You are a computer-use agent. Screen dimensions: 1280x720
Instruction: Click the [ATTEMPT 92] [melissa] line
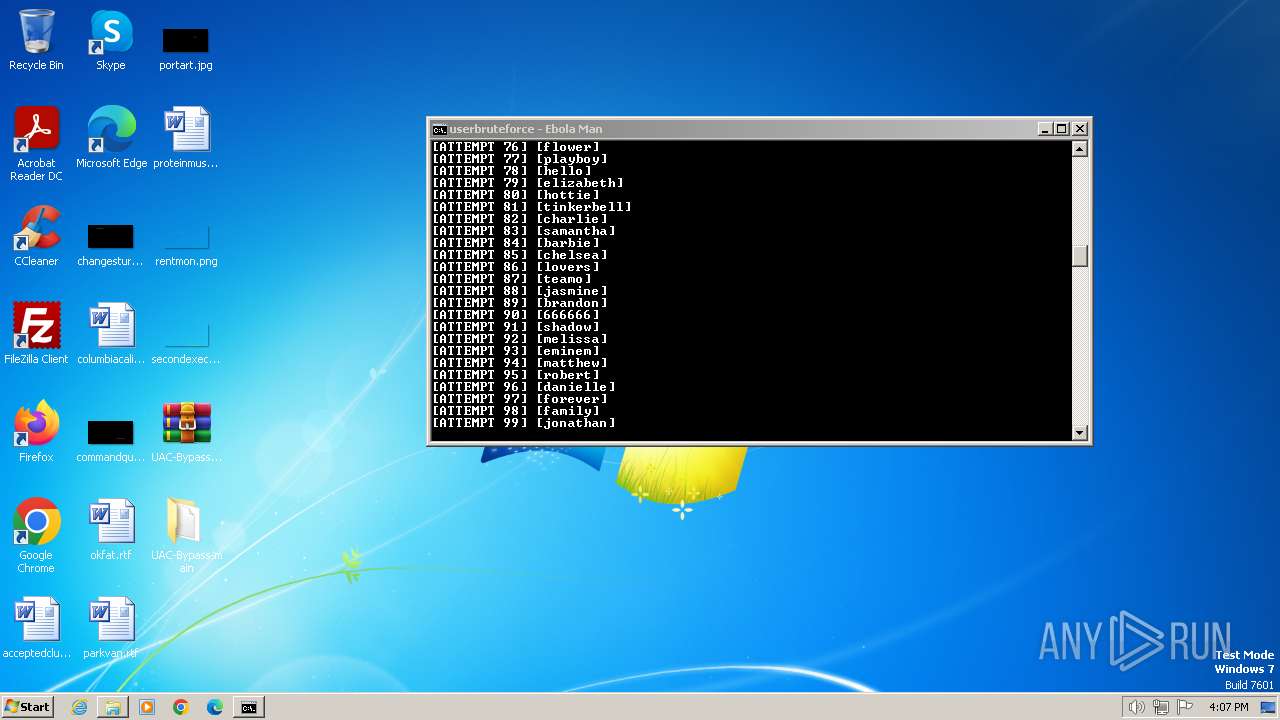[x=520, y=339]
